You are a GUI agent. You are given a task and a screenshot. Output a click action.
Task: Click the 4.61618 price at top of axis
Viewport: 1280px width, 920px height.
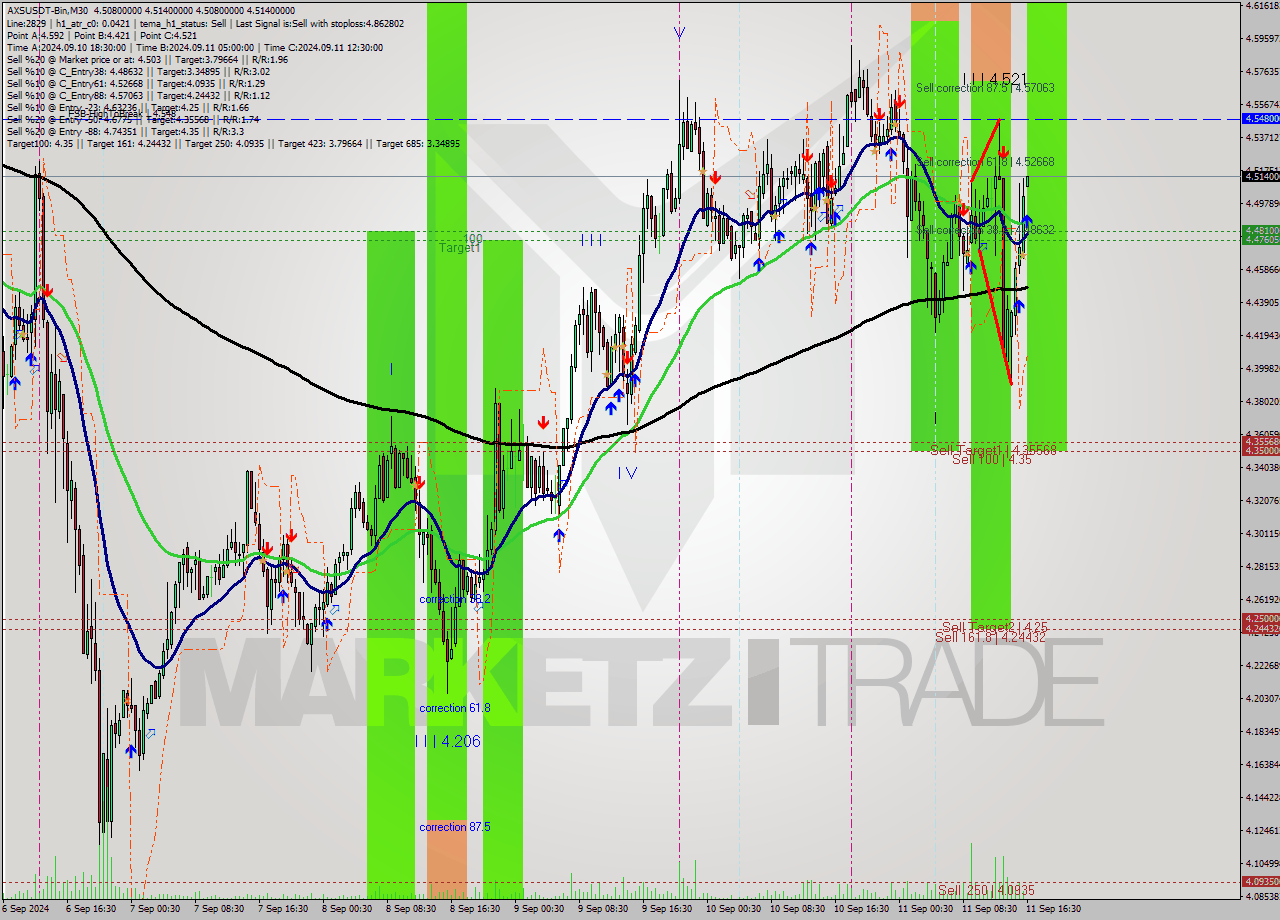(1262, 6)
